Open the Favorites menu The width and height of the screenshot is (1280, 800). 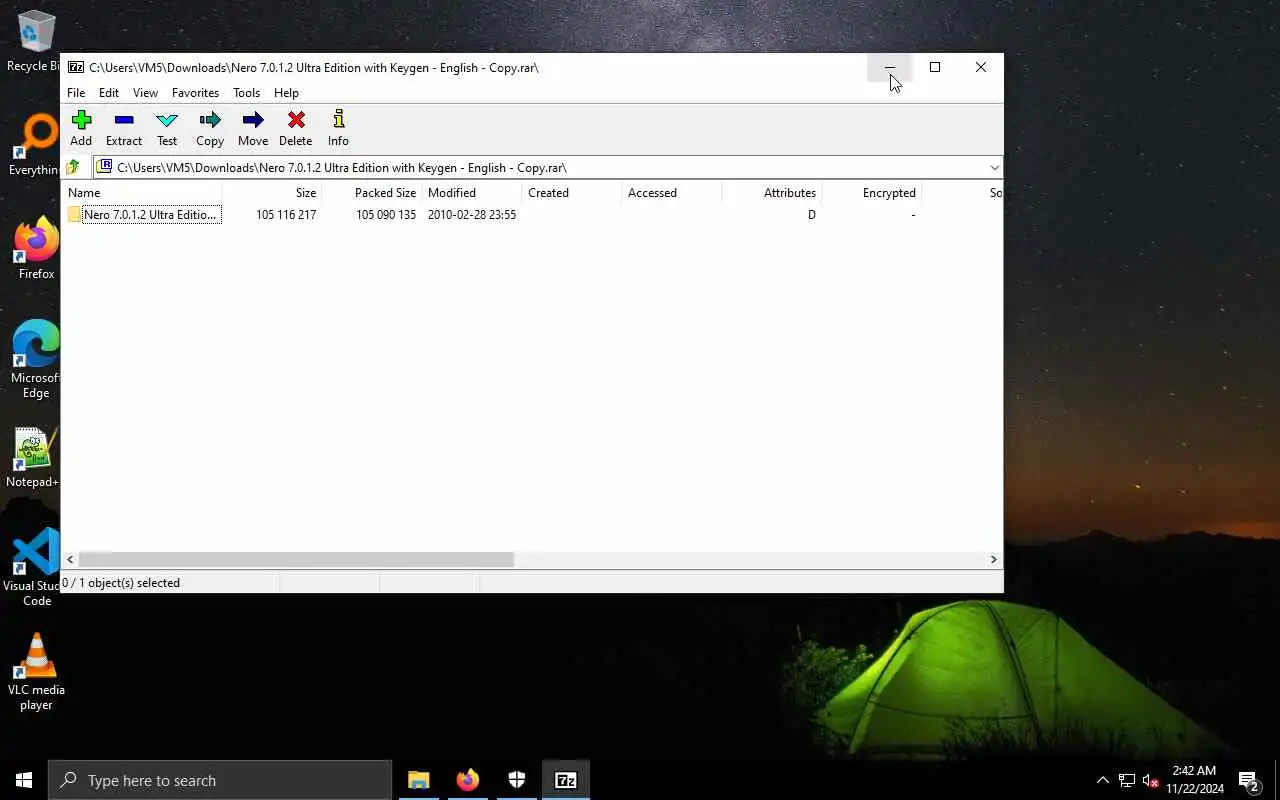195,93
